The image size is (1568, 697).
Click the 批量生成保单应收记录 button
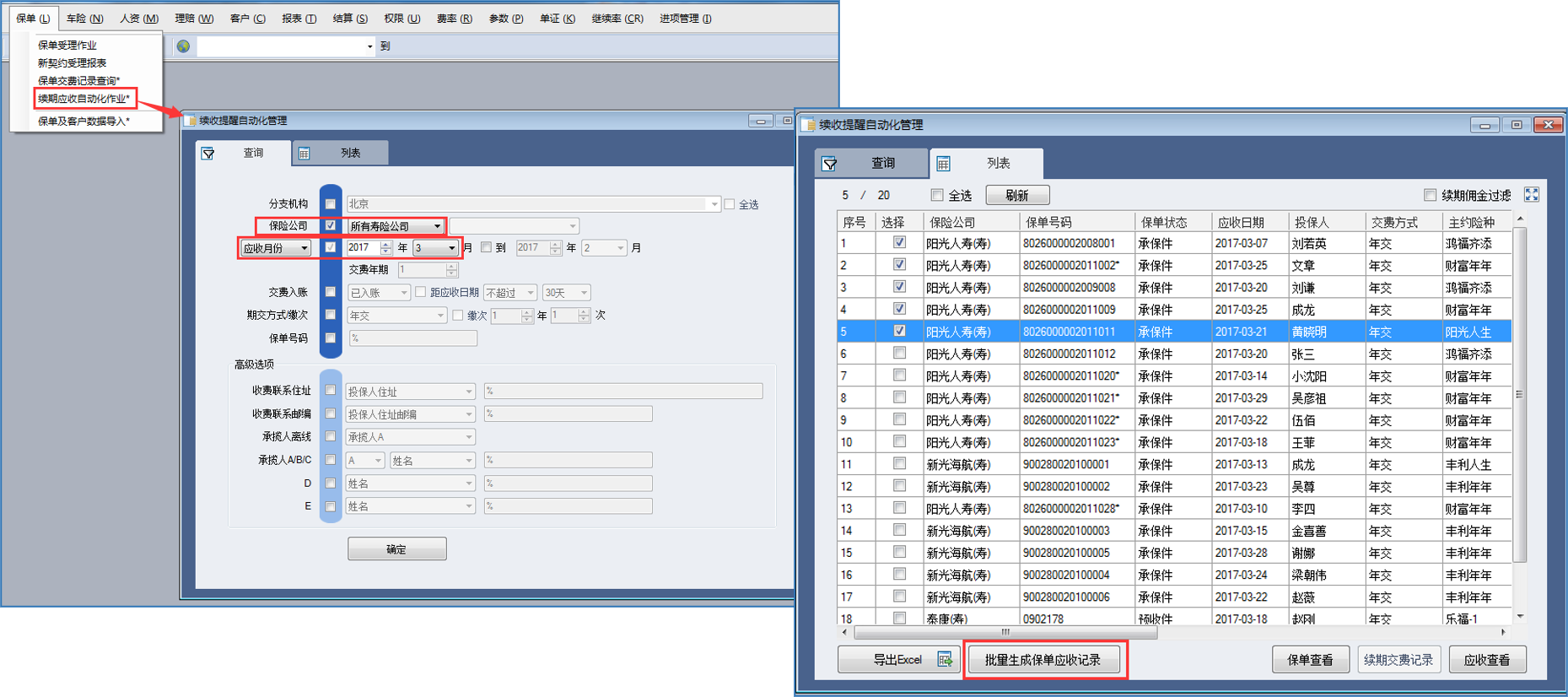[1043, 660]
